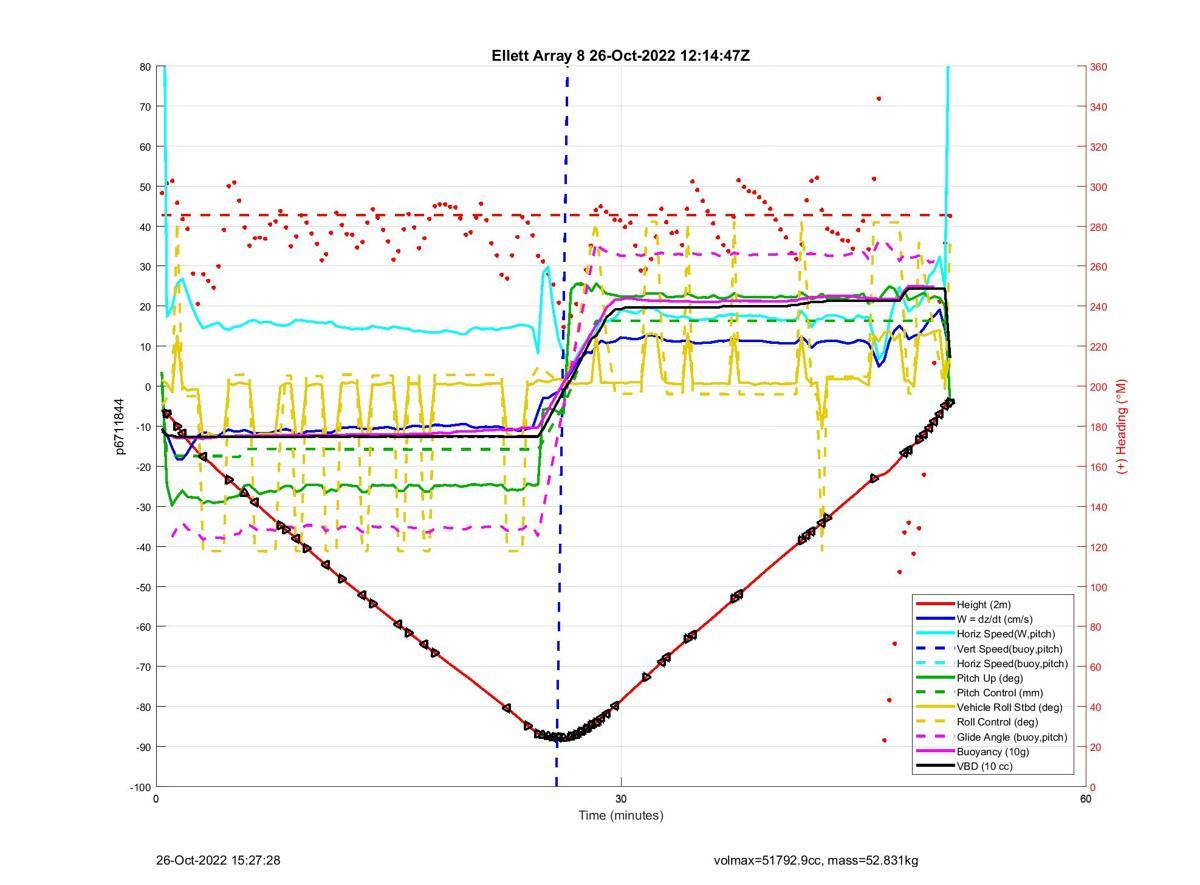Click the right axis tick label '280'
Viewport: 1200px width, 885px height.
point(1099,227)
